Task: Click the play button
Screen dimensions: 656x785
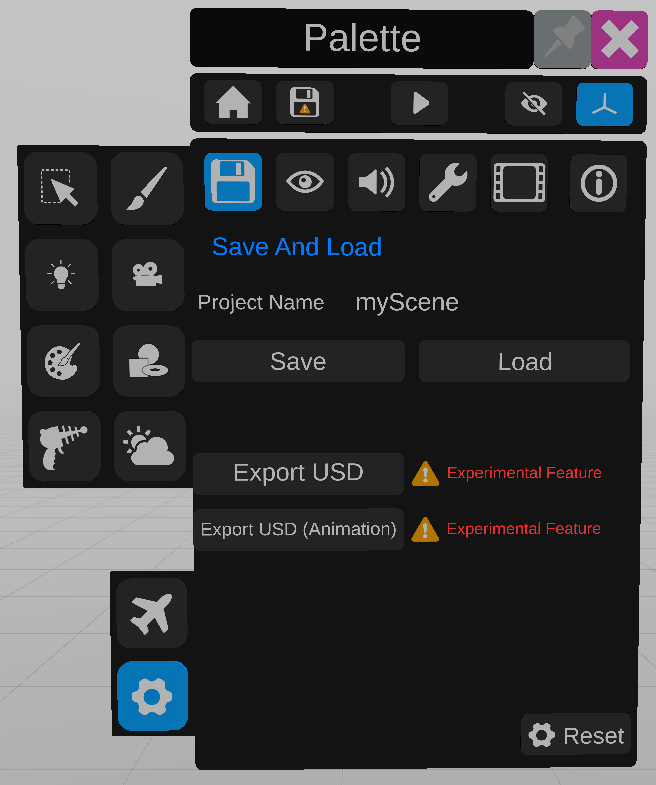Action: click(x=420, y=104)
